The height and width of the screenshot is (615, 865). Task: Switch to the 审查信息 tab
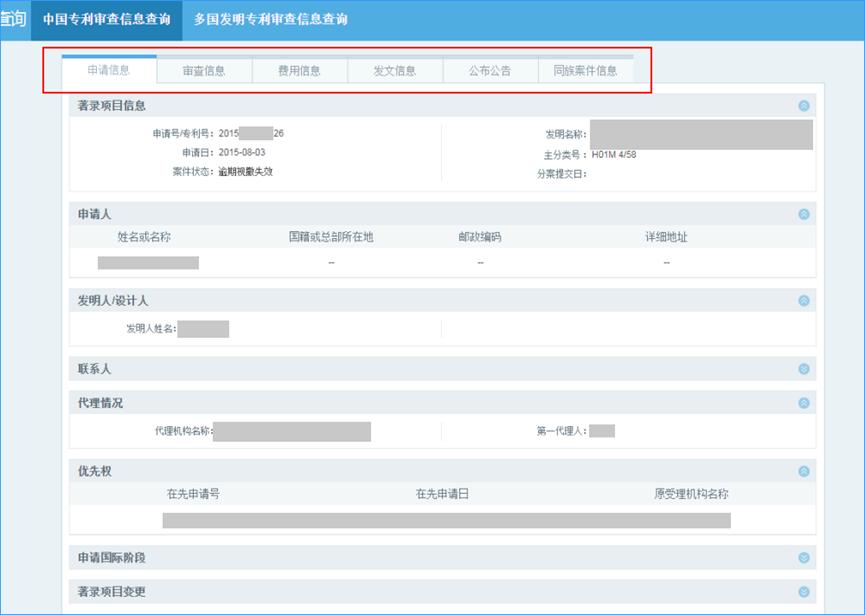203,70
